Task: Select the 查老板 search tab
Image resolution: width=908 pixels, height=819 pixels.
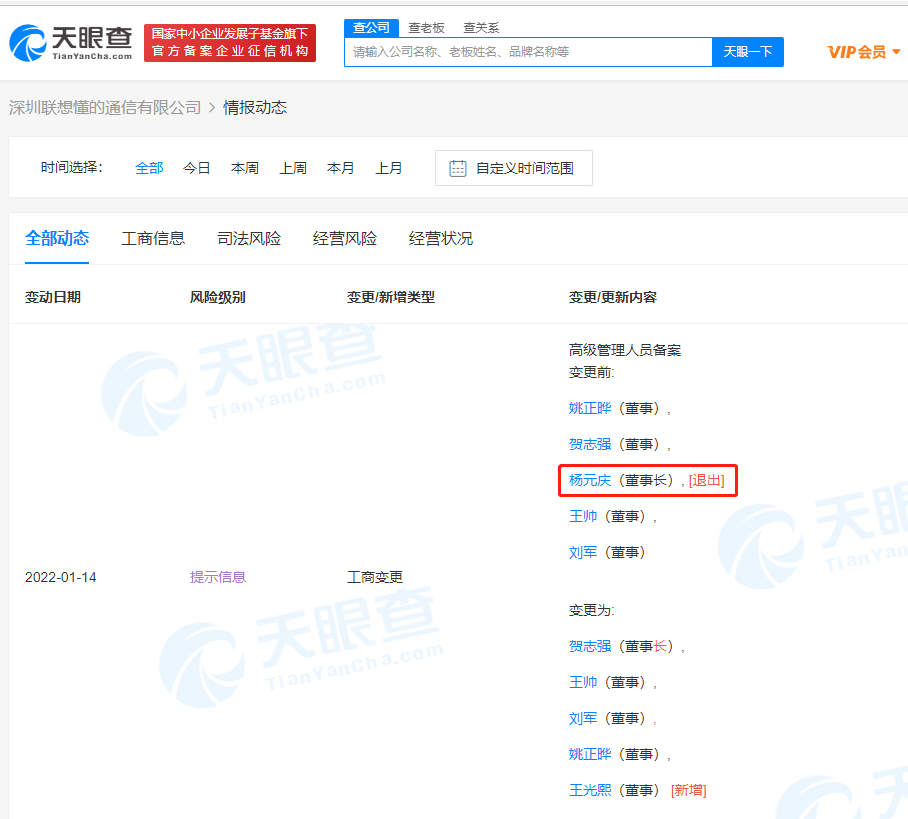Action: pos(426,27)
